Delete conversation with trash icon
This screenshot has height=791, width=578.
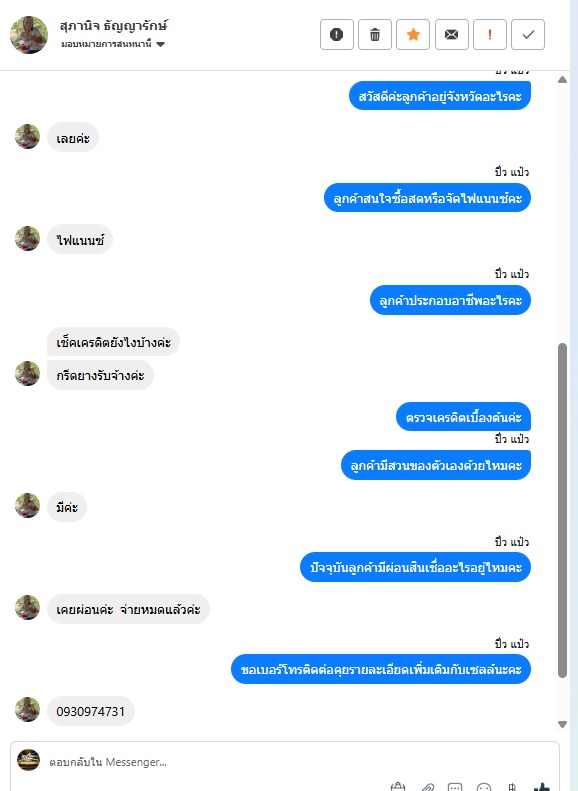[x=375, y=35]
